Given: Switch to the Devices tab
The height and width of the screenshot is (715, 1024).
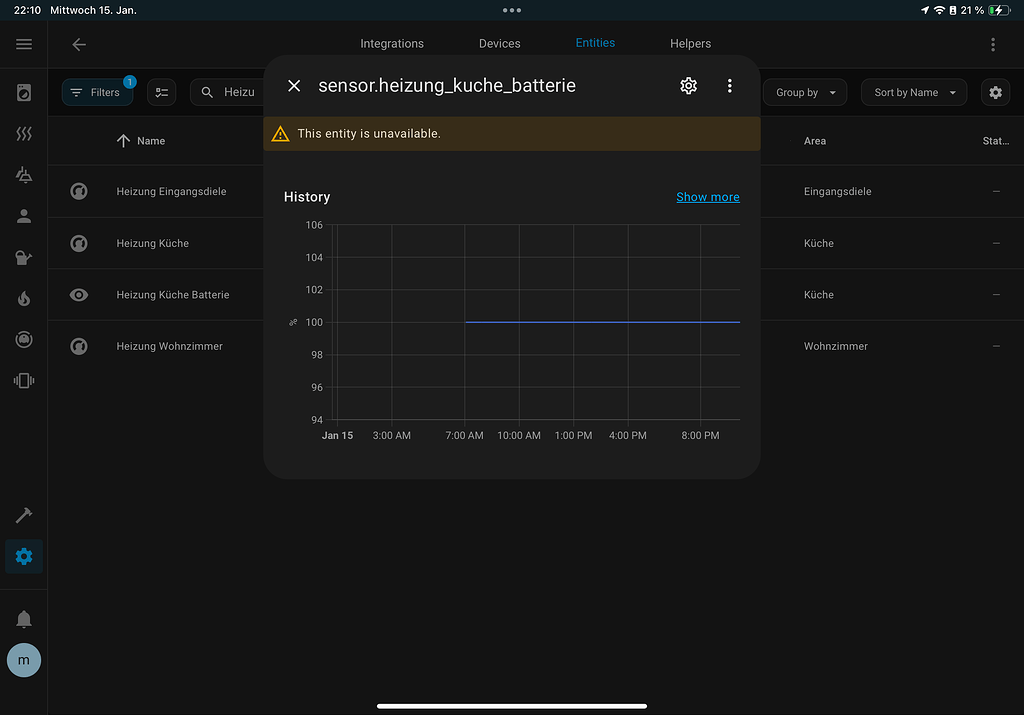Looking at the screenshot, I should (499, 43).
